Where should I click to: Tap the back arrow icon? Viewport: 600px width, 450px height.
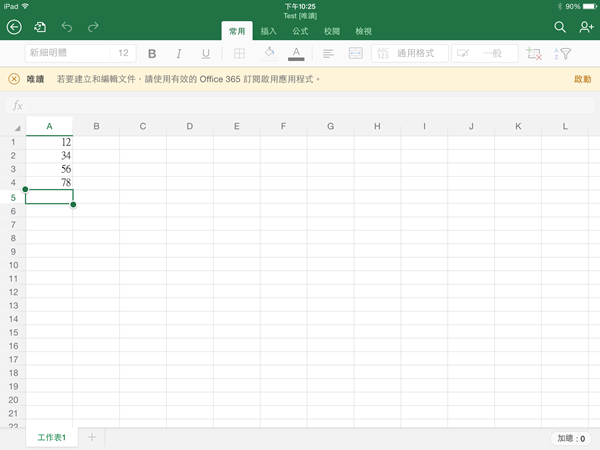[14, 27]
